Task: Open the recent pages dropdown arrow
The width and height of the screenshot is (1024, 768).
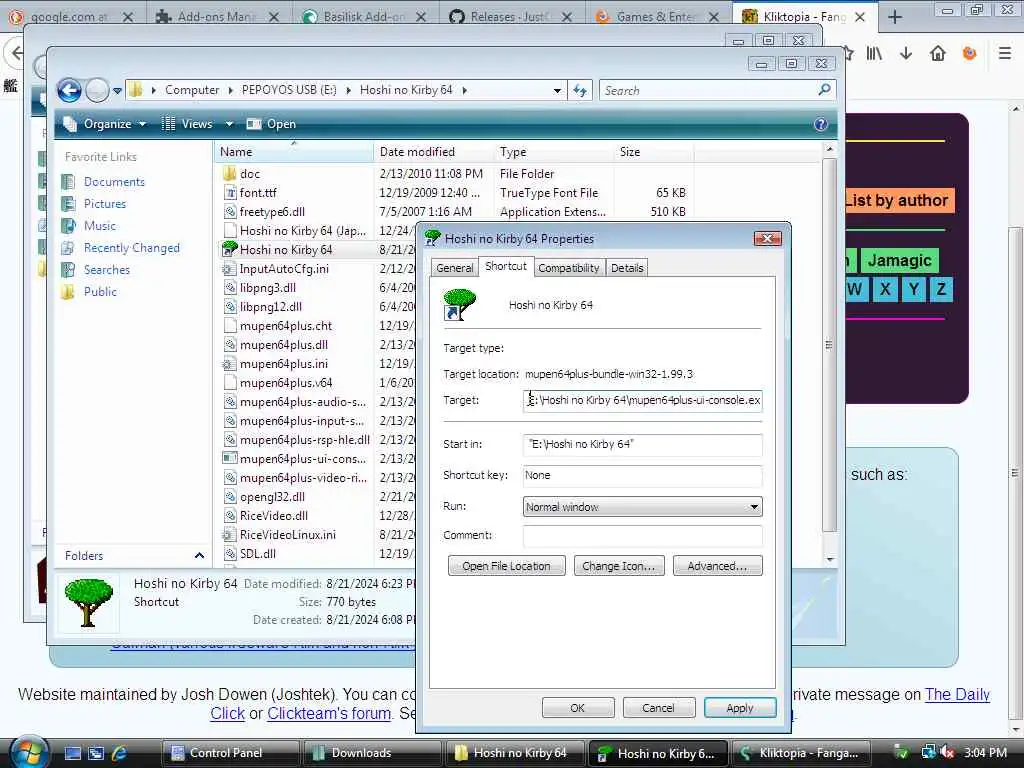Action: [x=118, y=91]
